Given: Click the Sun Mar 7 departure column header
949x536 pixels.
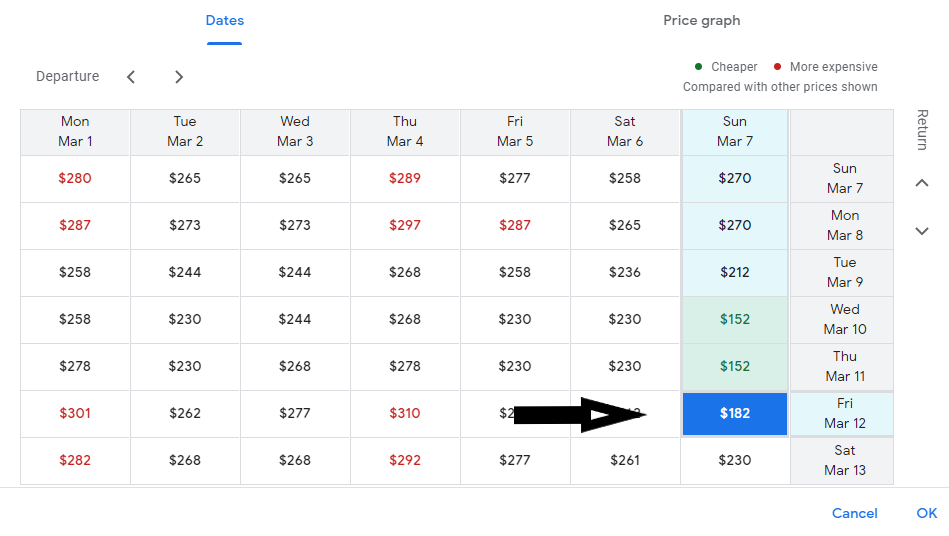Looking at the screenshot, I should tap(735, 131).
